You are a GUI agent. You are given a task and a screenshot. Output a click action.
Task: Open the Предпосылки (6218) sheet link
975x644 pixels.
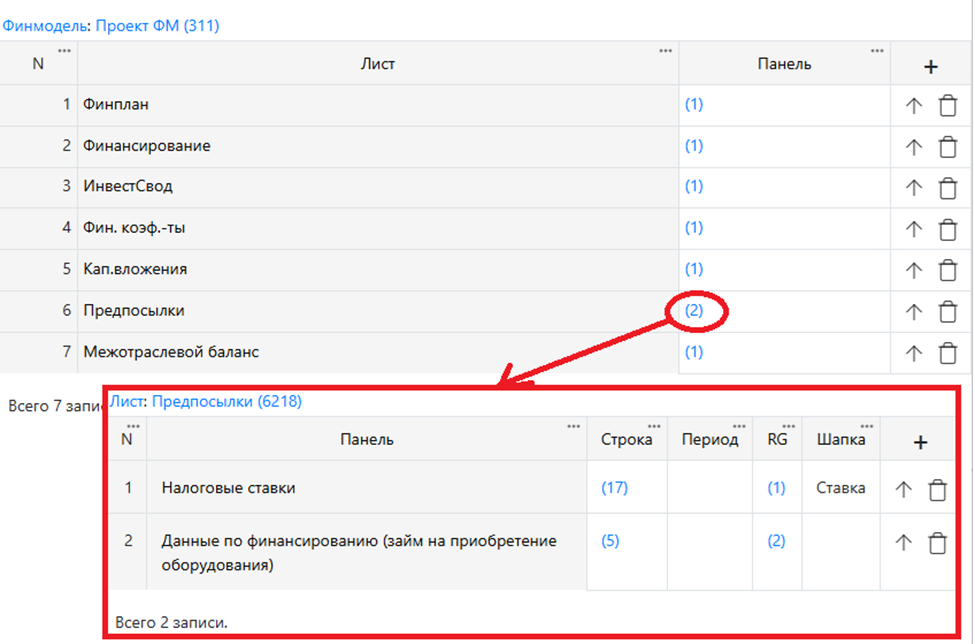(226, 402)
